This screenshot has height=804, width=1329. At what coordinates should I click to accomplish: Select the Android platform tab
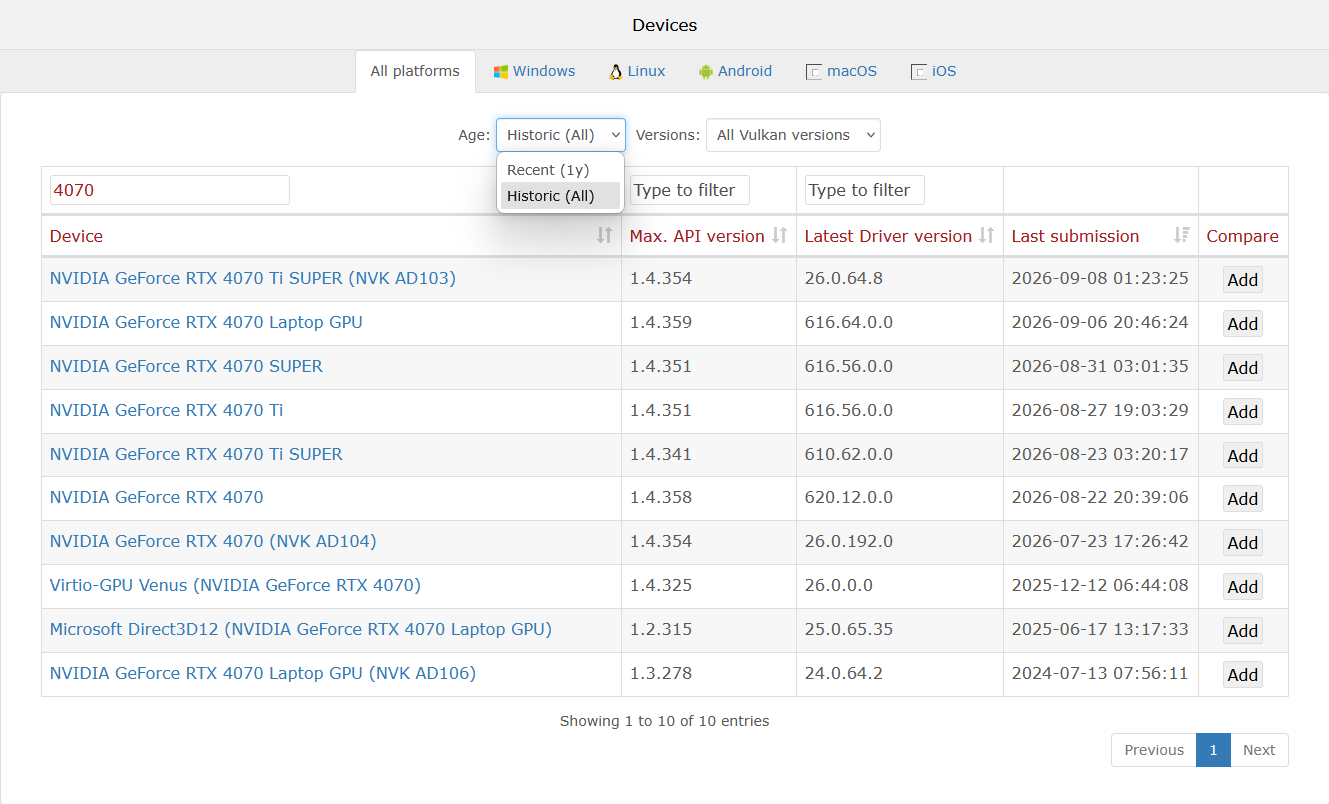735,71
